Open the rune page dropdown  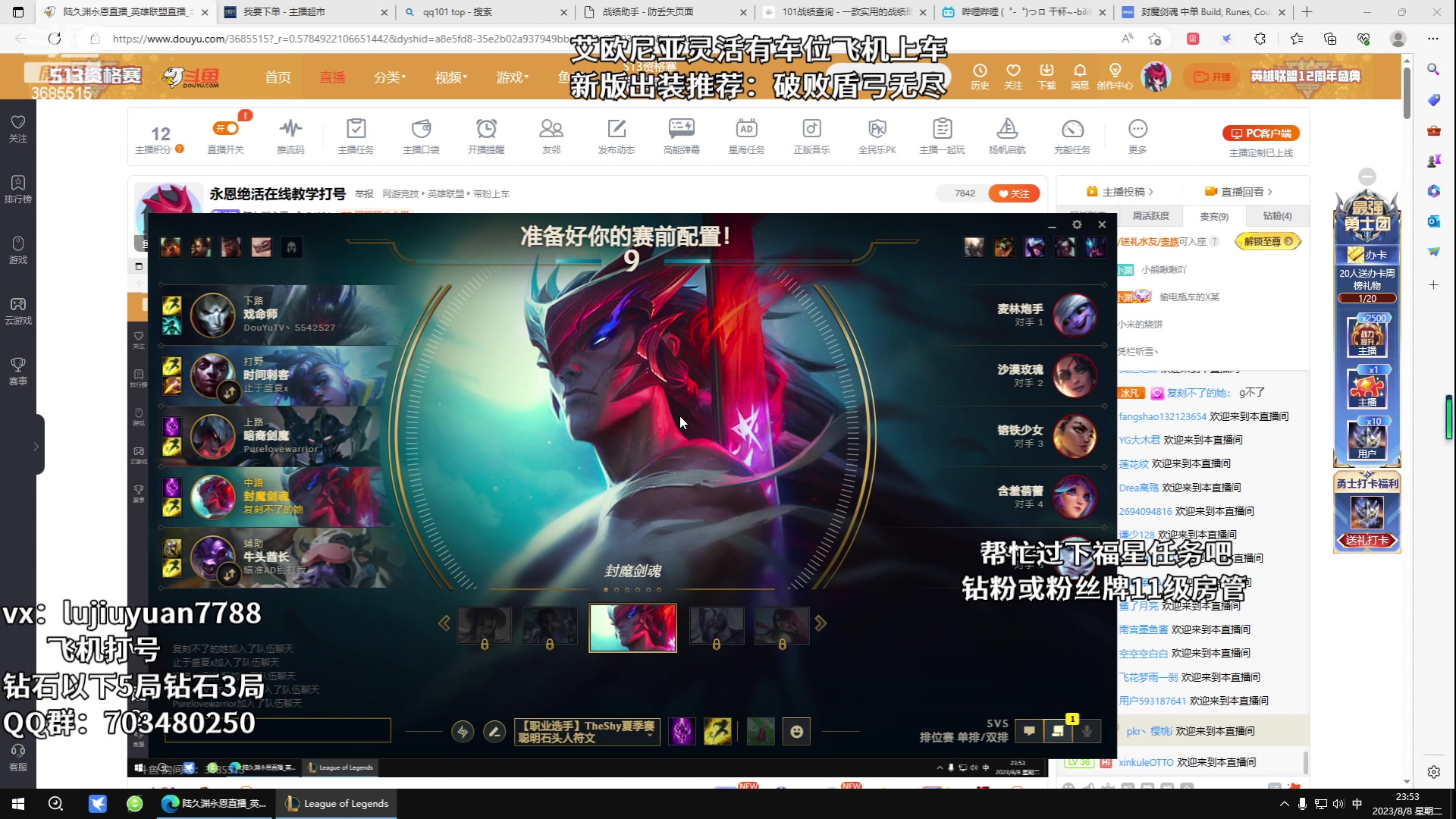[588, 732]
